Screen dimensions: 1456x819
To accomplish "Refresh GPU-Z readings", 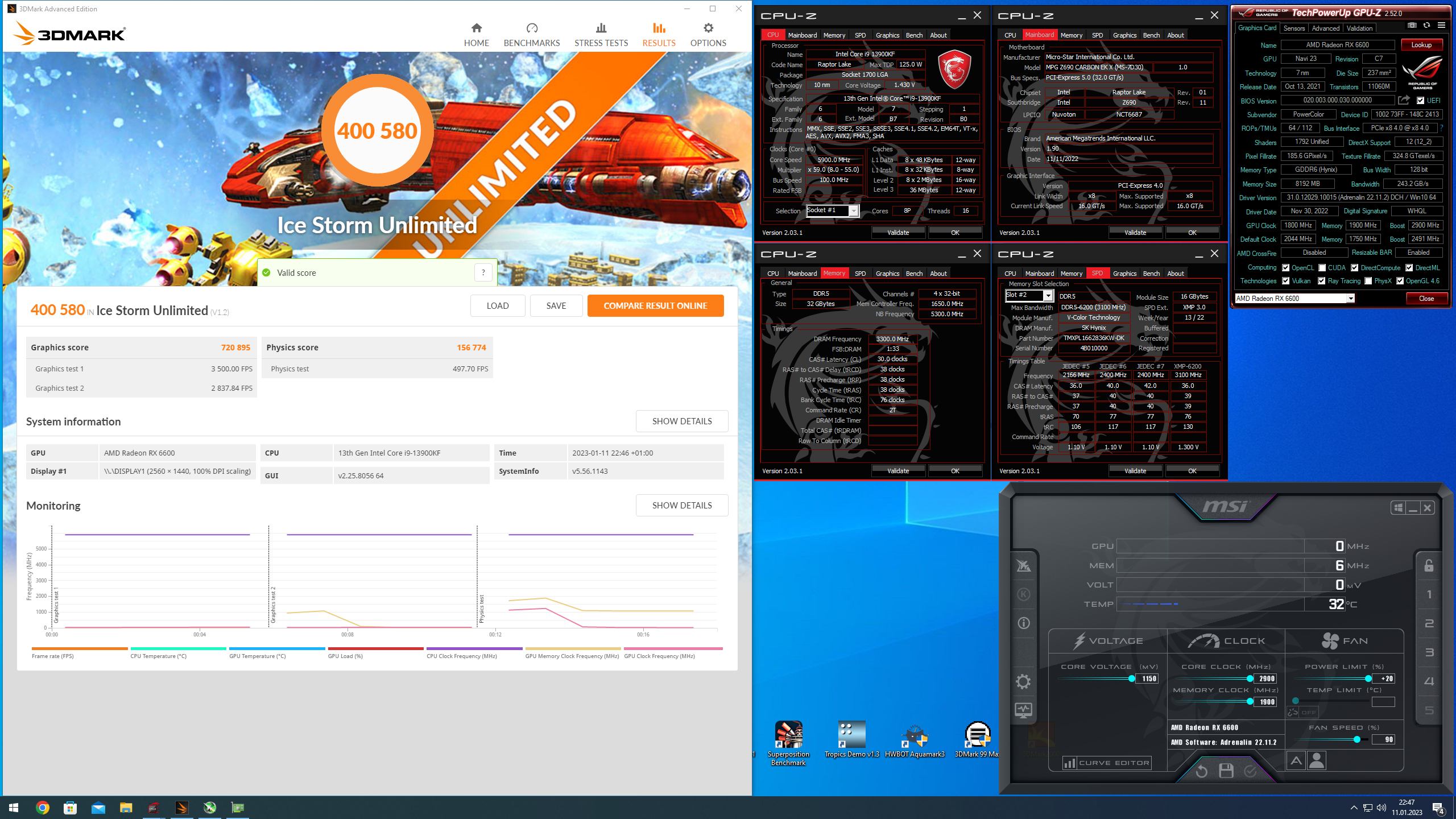I will [1426, 26].
